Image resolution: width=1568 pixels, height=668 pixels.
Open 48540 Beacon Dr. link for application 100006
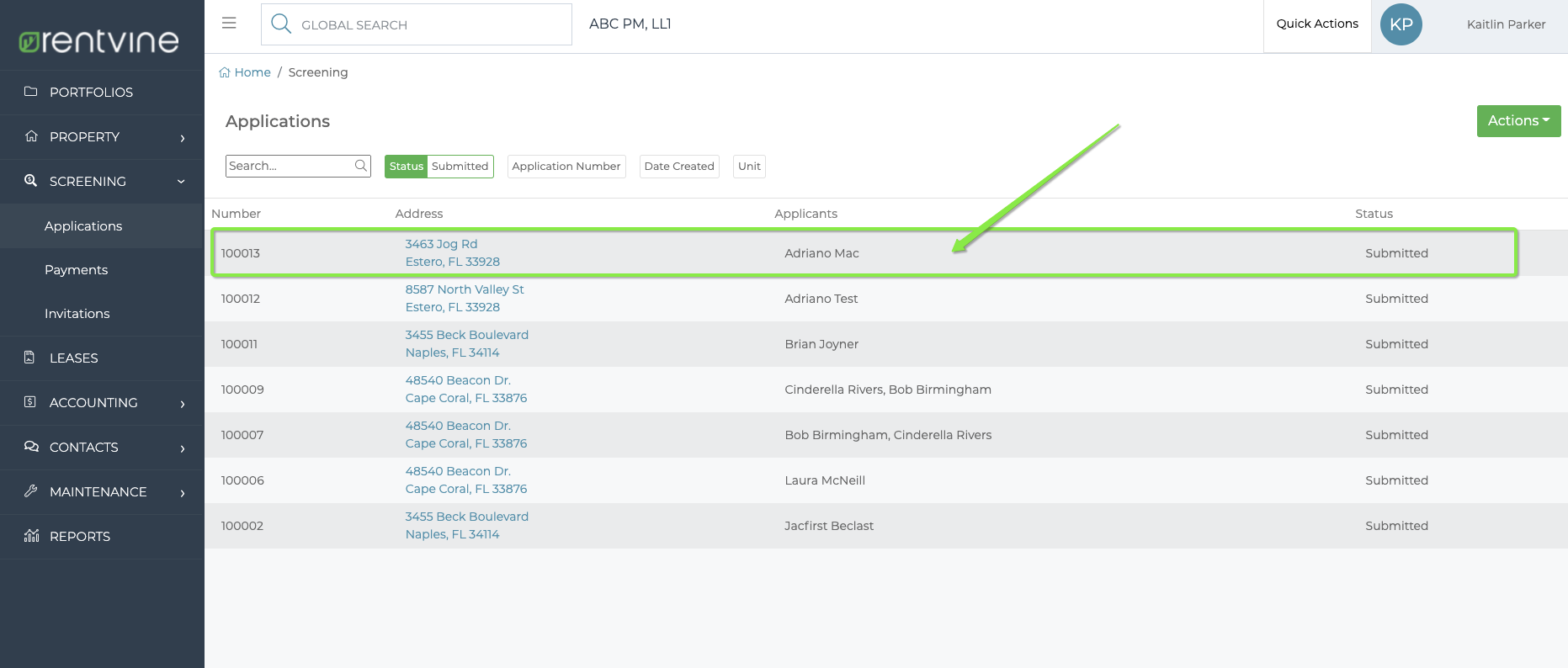pos(458,471)
